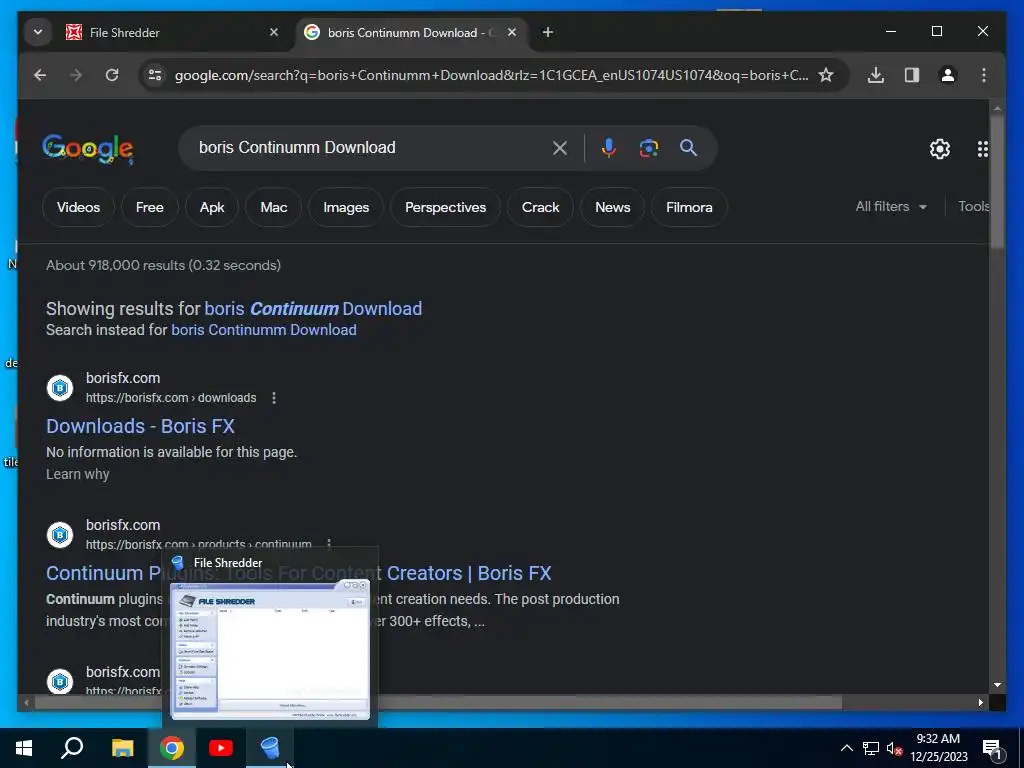Open Windows Start menu
The width and height of the screenshot is (1024, 768).
click(24, 748)
